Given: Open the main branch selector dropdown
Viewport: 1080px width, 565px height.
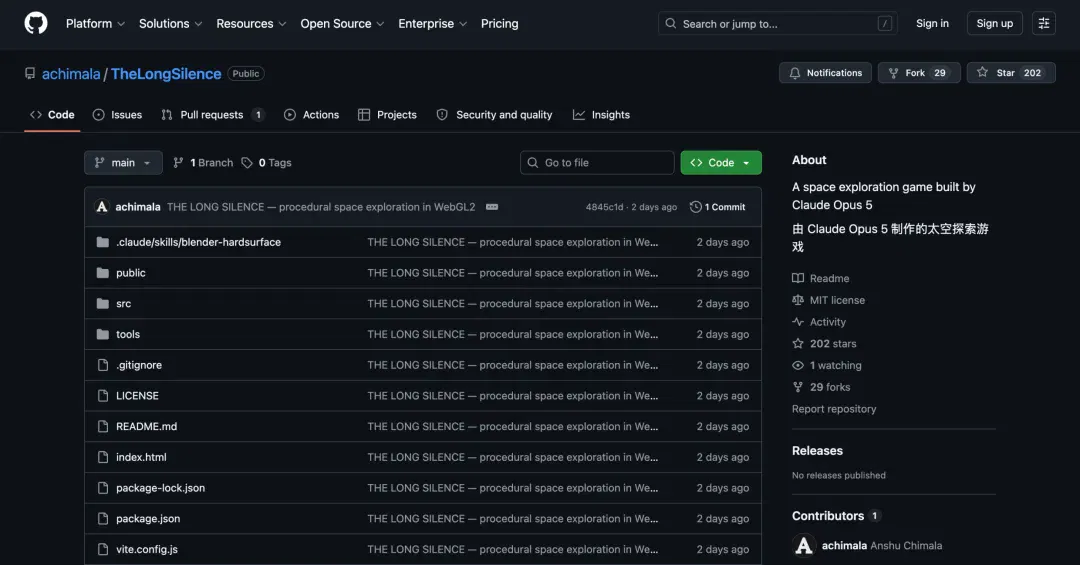Looking at the screenshot, I should (x=123, y=163).
